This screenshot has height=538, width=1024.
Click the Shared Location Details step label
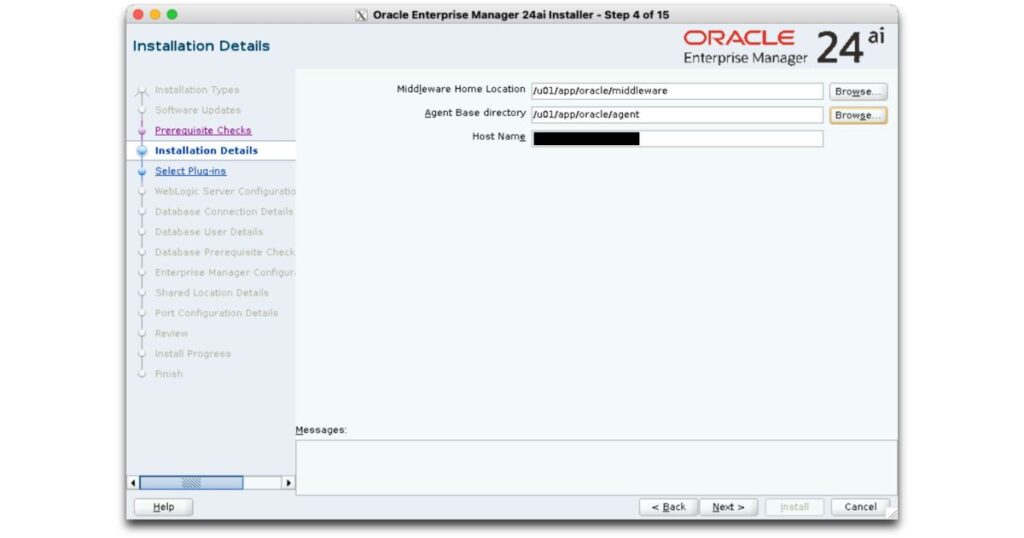tap(212, 292)
